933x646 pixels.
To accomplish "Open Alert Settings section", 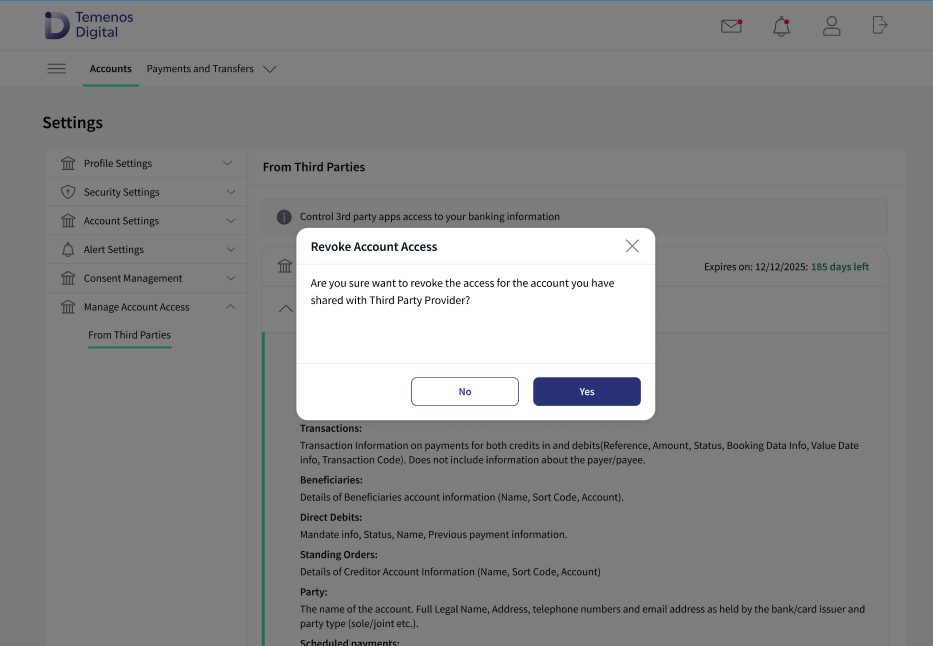I will 146,249.
